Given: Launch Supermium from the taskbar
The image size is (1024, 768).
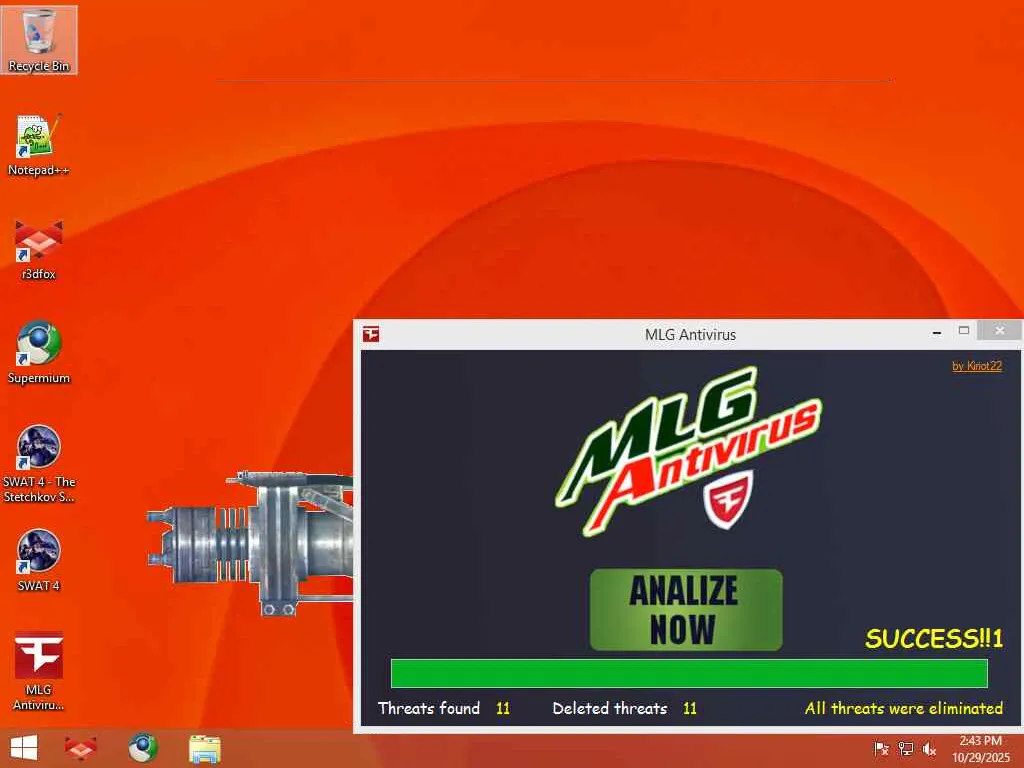Looking at the screenshot, I should pyautogui.click(x=143, y=748).
